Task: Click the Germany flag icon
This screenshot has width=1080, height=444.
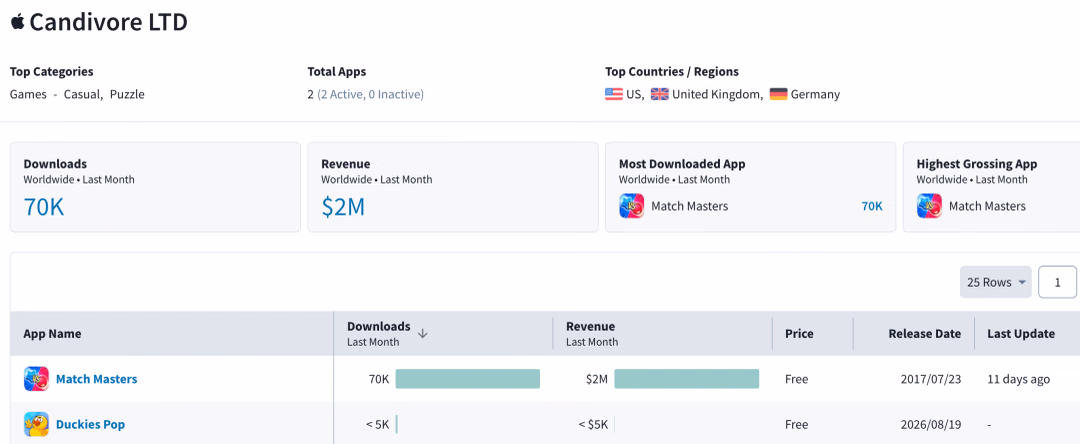Action: pyautogui.click(x=778, y=94)
